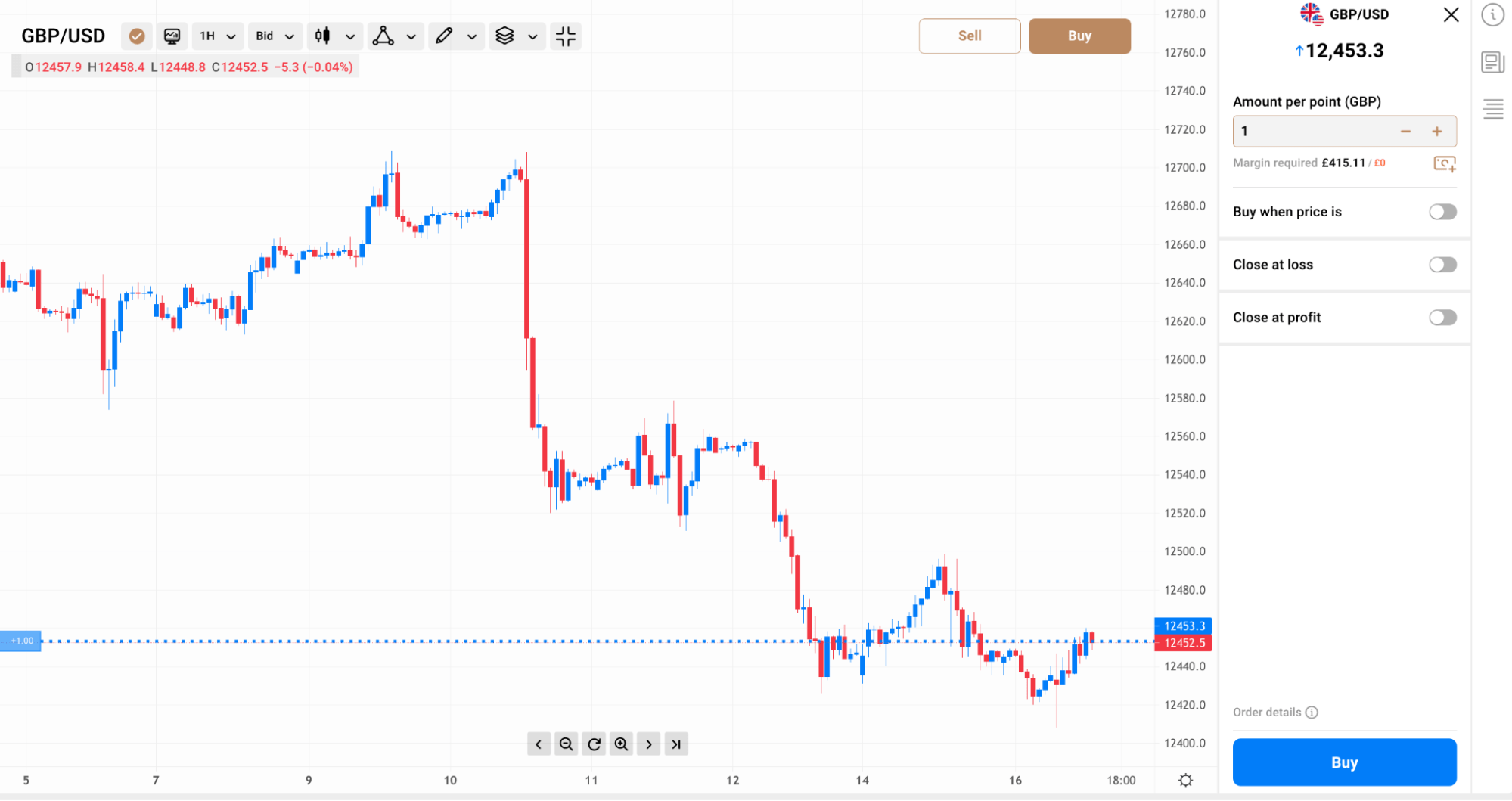This screenshot has height=801, width=1512.
Task: Open the news panel icon
Action: 1492,62
